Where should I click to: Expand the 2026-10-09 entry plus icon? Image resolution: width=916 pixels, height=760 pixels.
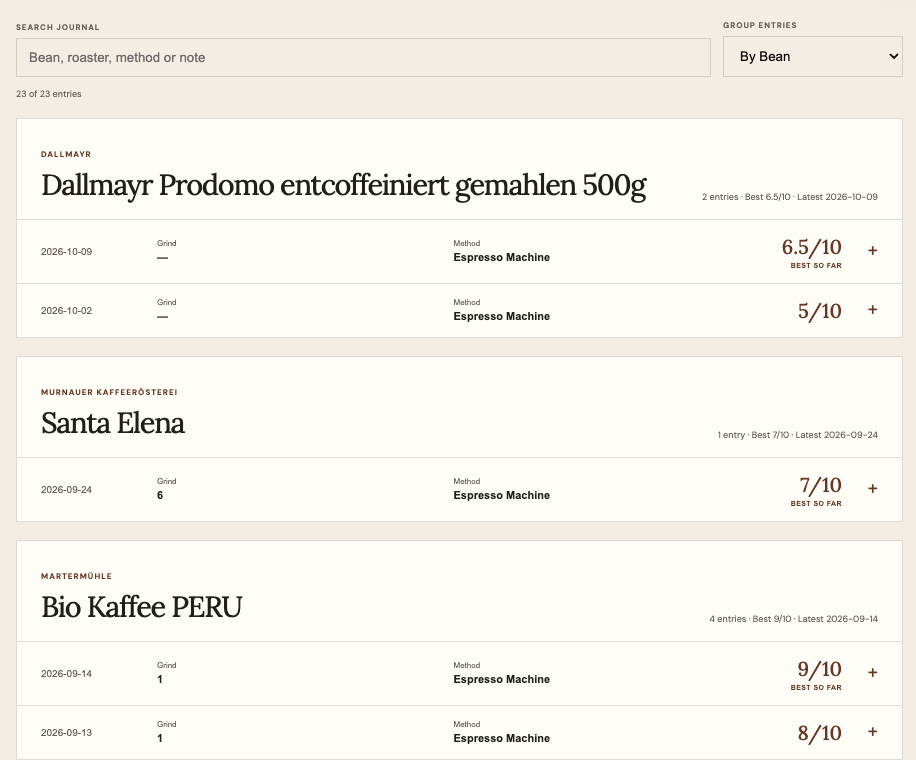[x=872, y=251]
